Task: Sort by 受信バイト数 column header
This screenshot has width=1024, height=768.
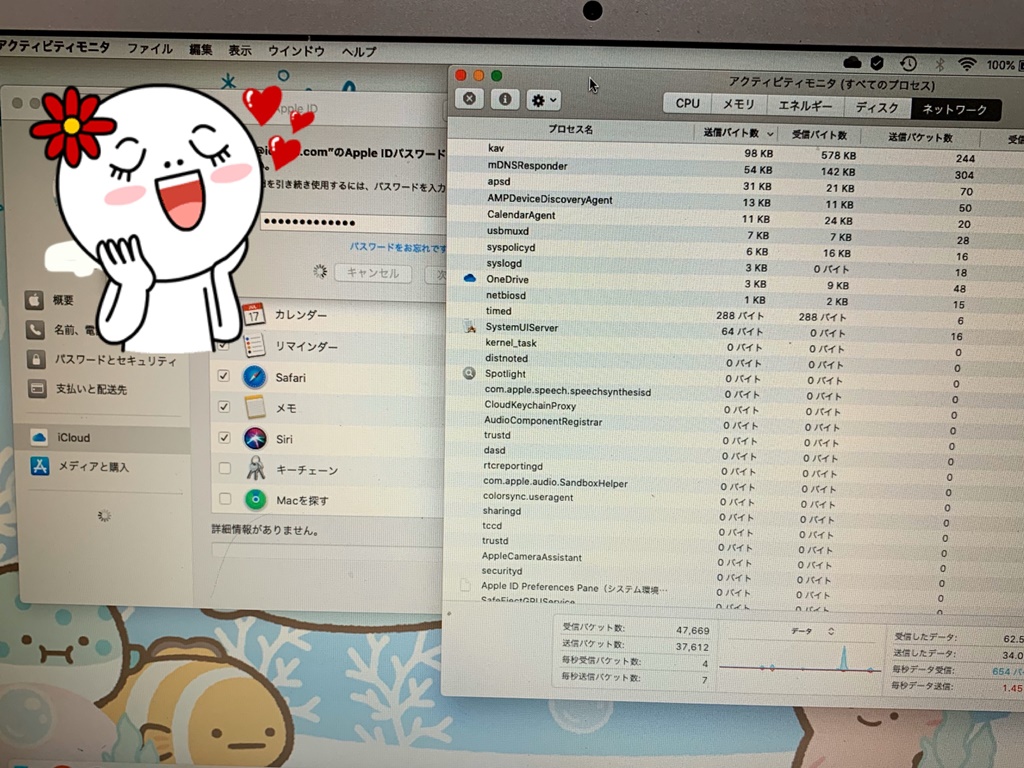Action: pos(819,135)
